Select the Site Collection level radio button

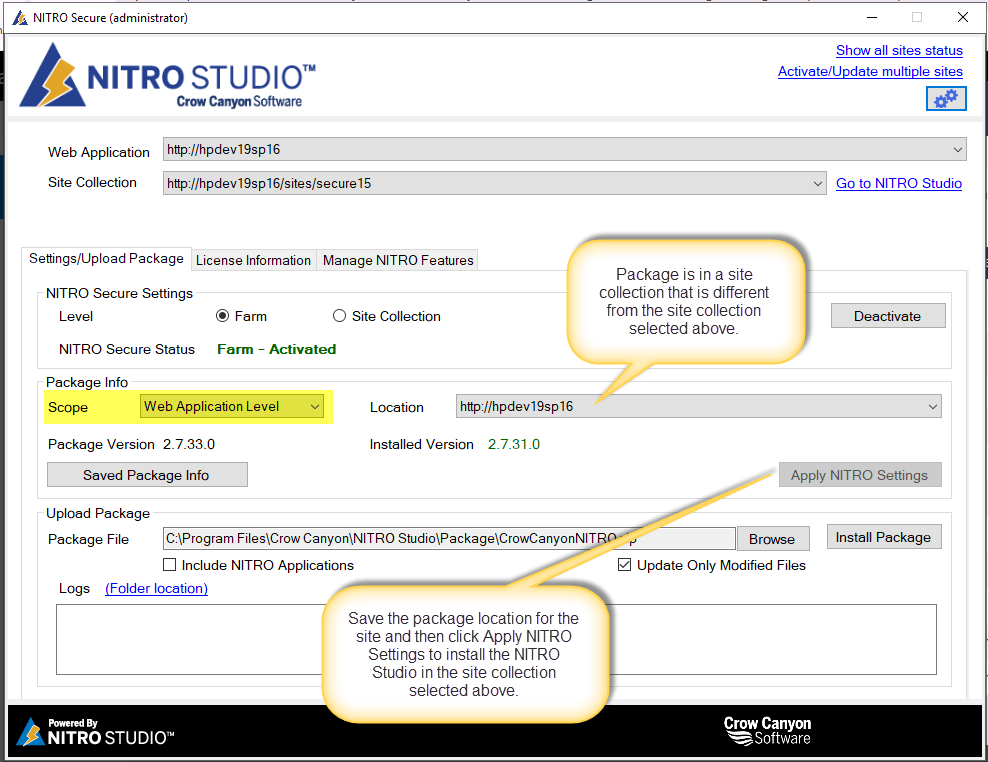click(339, 316)
